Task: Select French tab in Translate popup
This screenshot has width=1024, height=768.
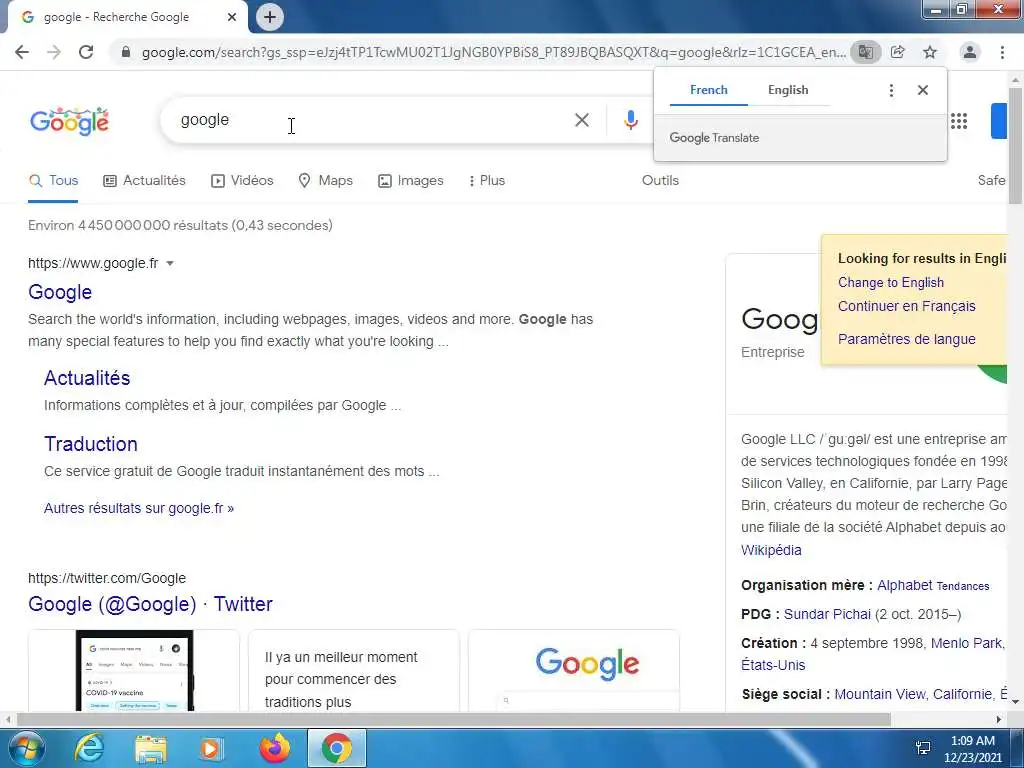Action: tap(709, 90)
